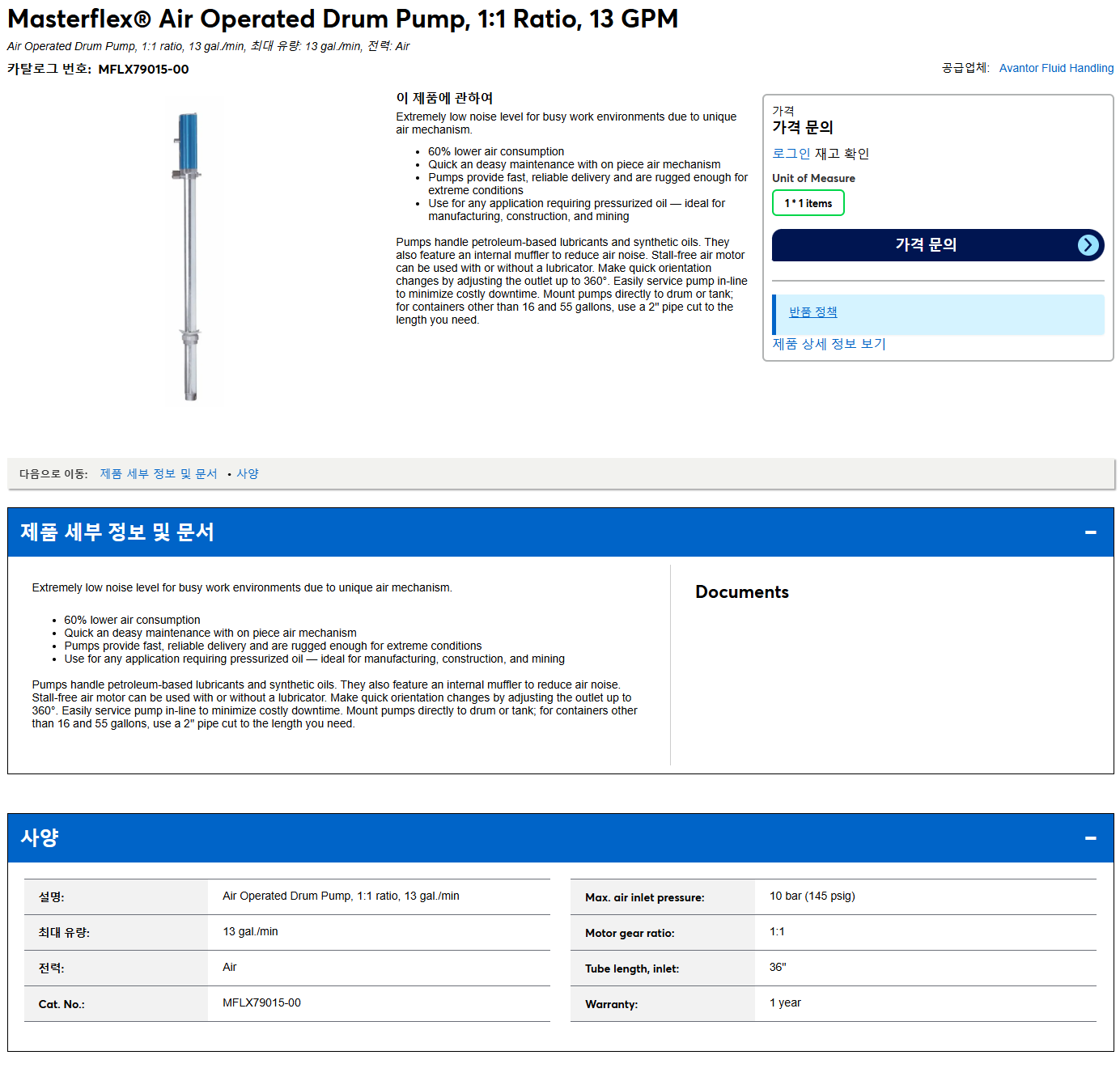This screenshot has height=1068, width=1120.
Task: Collapse the 제품 세부 정보 및 문서 section
Action: 1090,532
